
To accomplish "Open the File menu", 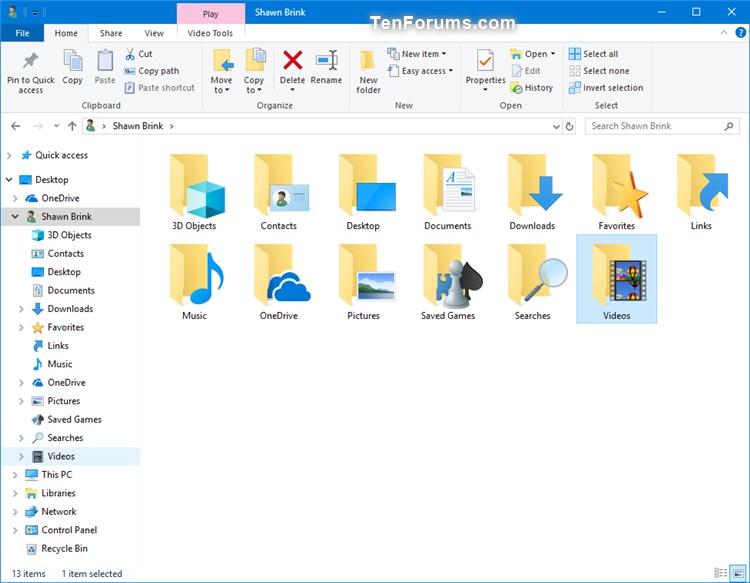I will pyautogui.click(x=23, y=33).
